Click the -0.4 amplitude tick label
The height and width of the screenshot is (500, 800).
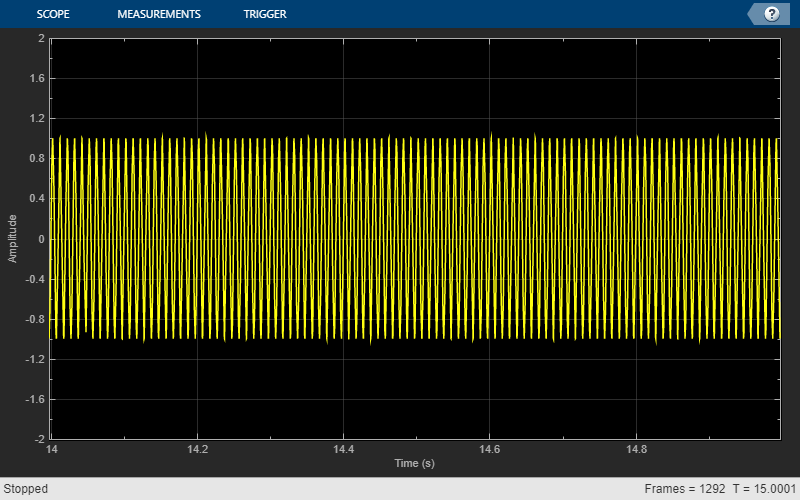35,279
